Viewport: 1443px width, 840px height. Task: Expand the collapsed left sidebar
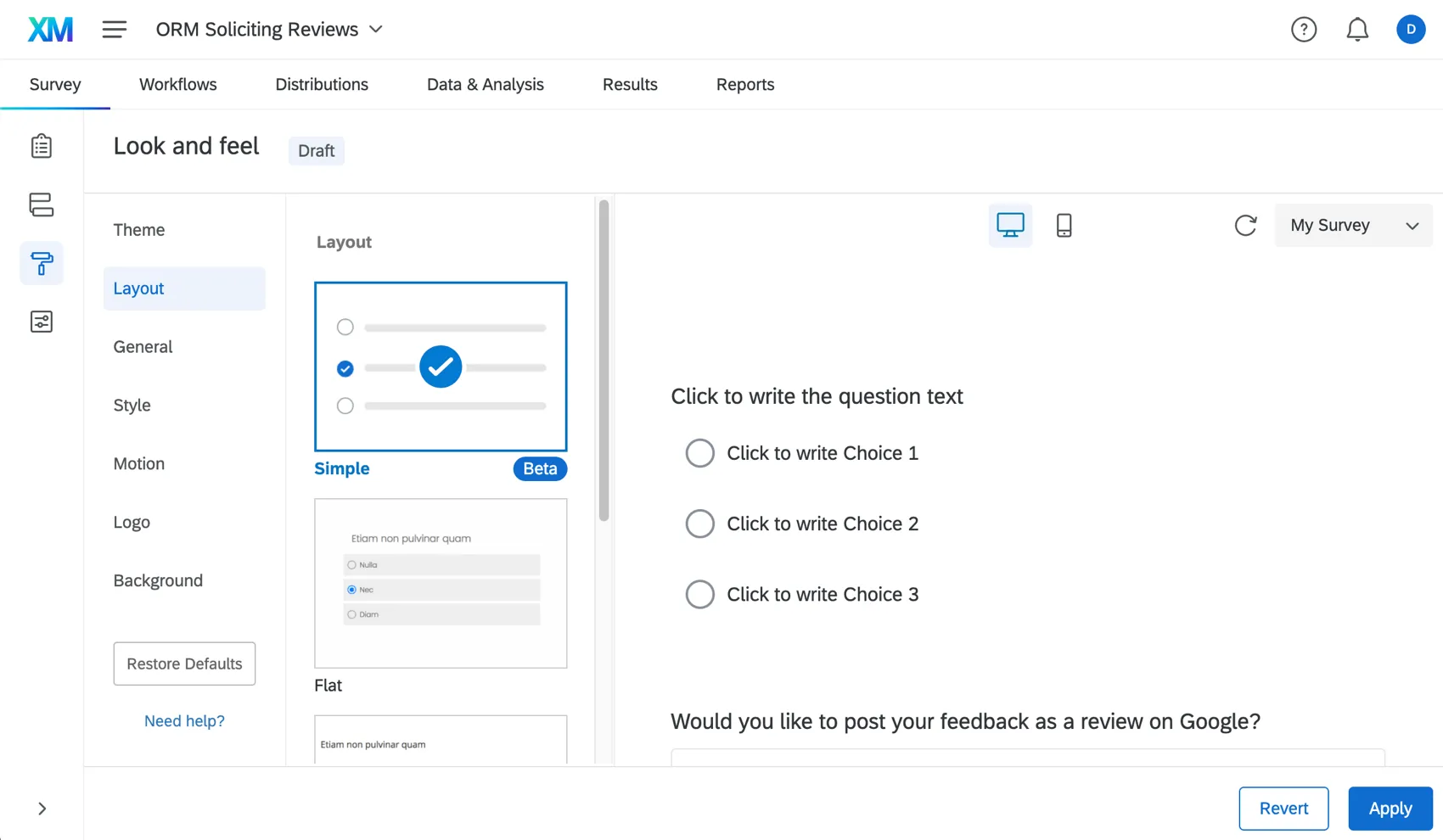(x=42, y=809)
